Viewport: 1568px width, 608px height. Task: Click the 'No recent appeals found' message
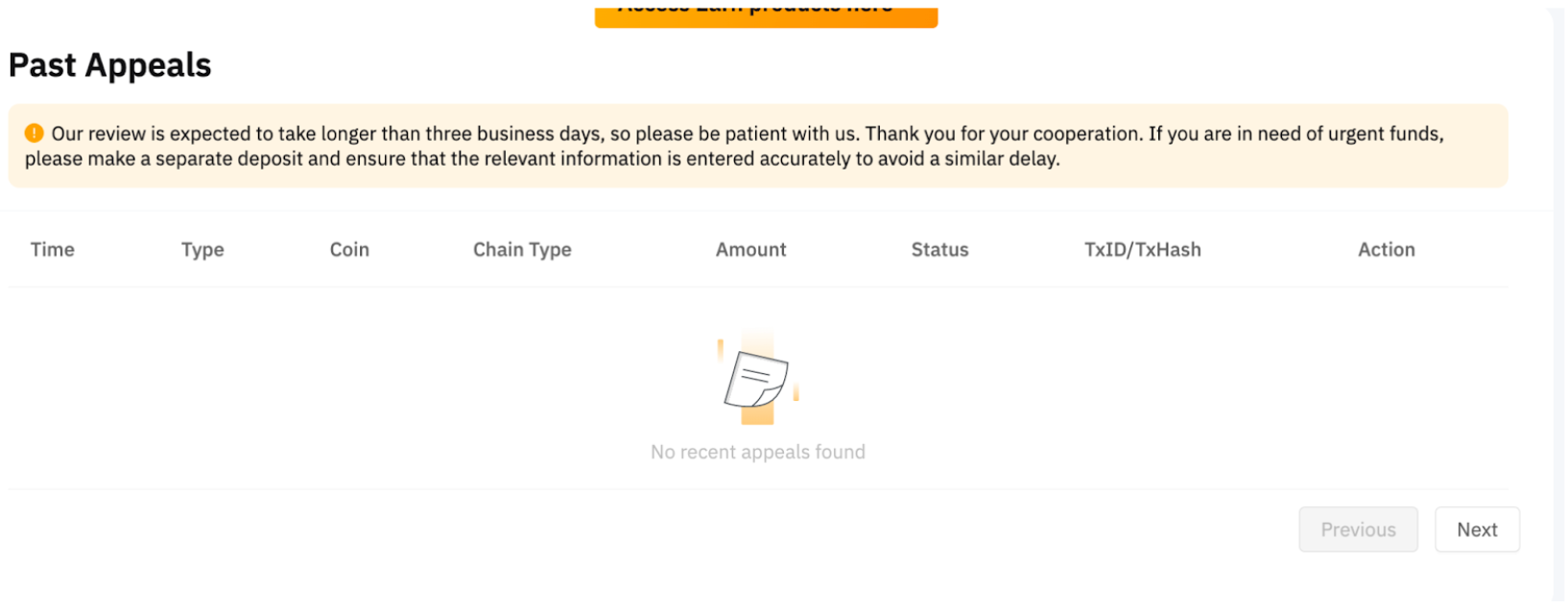[757, 452]
